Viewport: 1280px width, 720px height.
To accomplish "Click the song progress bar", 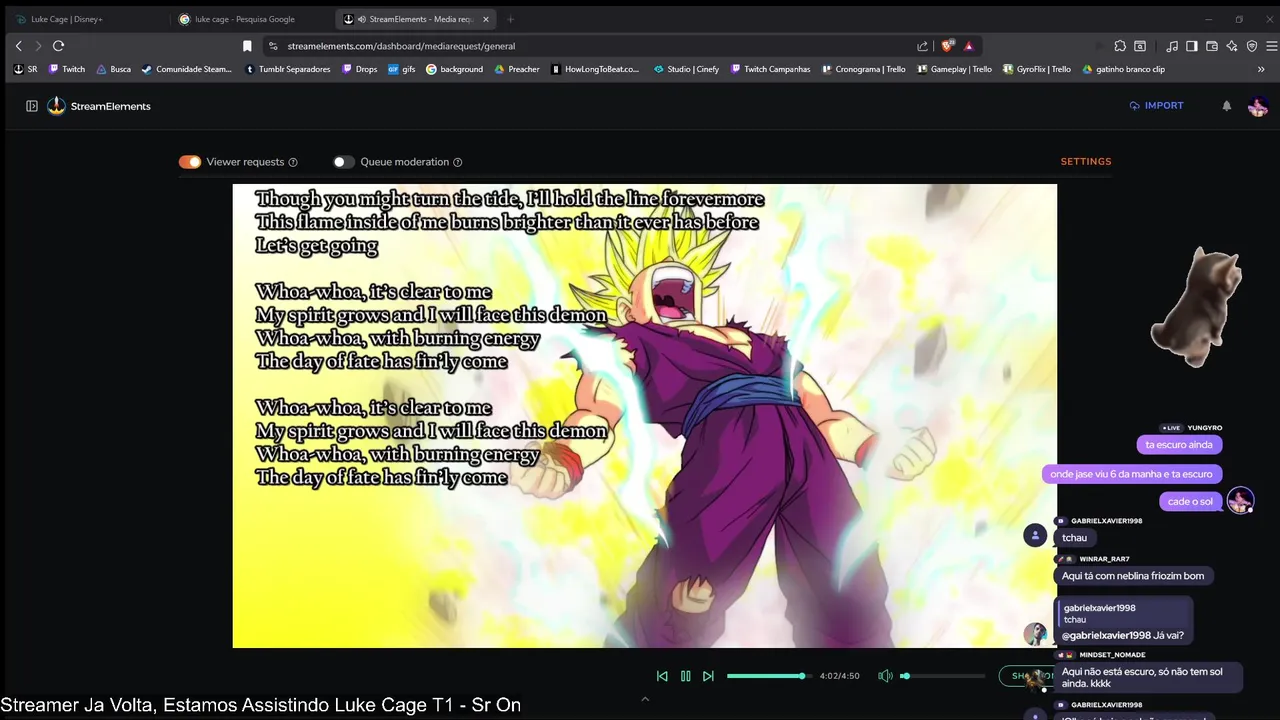I will tap(767, 676).
